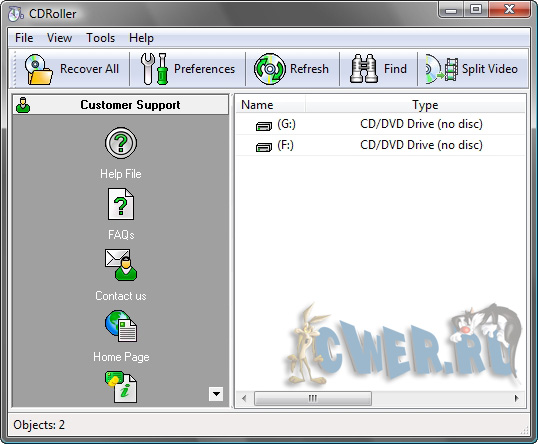The width and height of the screenshot is (538, 444).
Task: Open the Home Page globe icon
Action: point(121,326)
